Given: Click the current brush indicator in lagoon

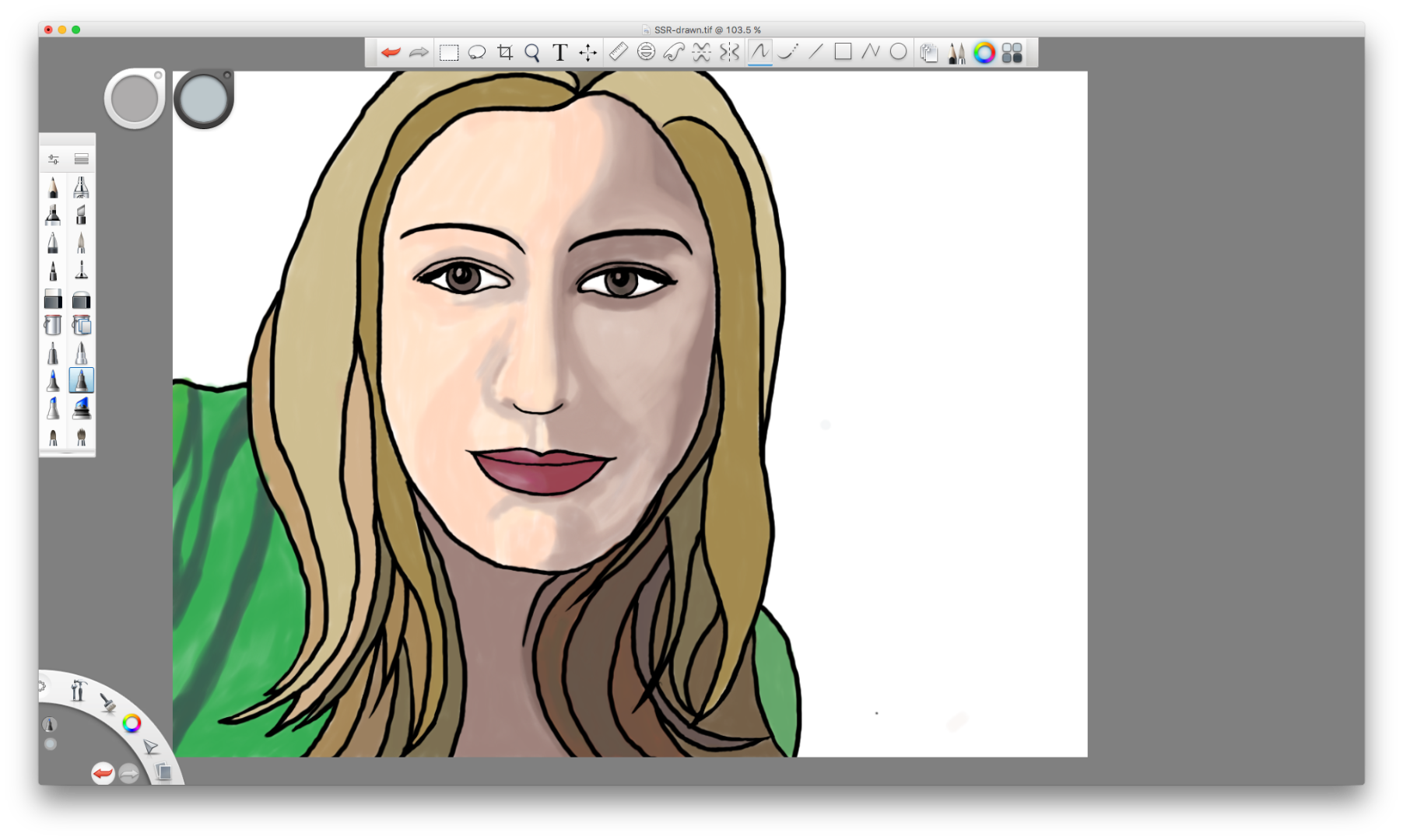Looking at the screenshot, I should [49, 724].
